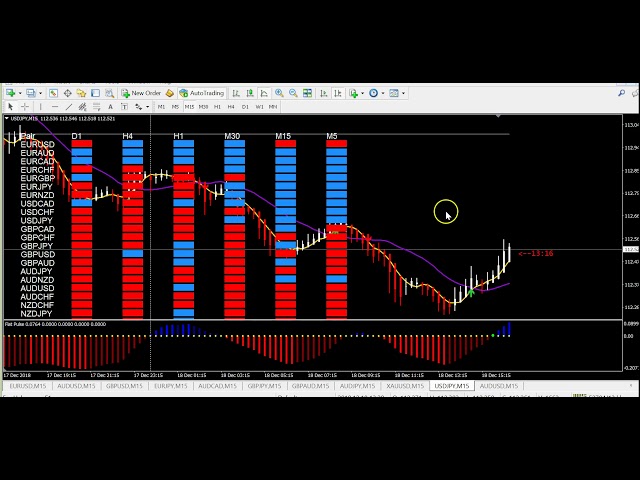This screenshot has height=480, width=640.
Task: Toggle the AutoTrading button
Action: pyautogui.click(x=202, y=93)
